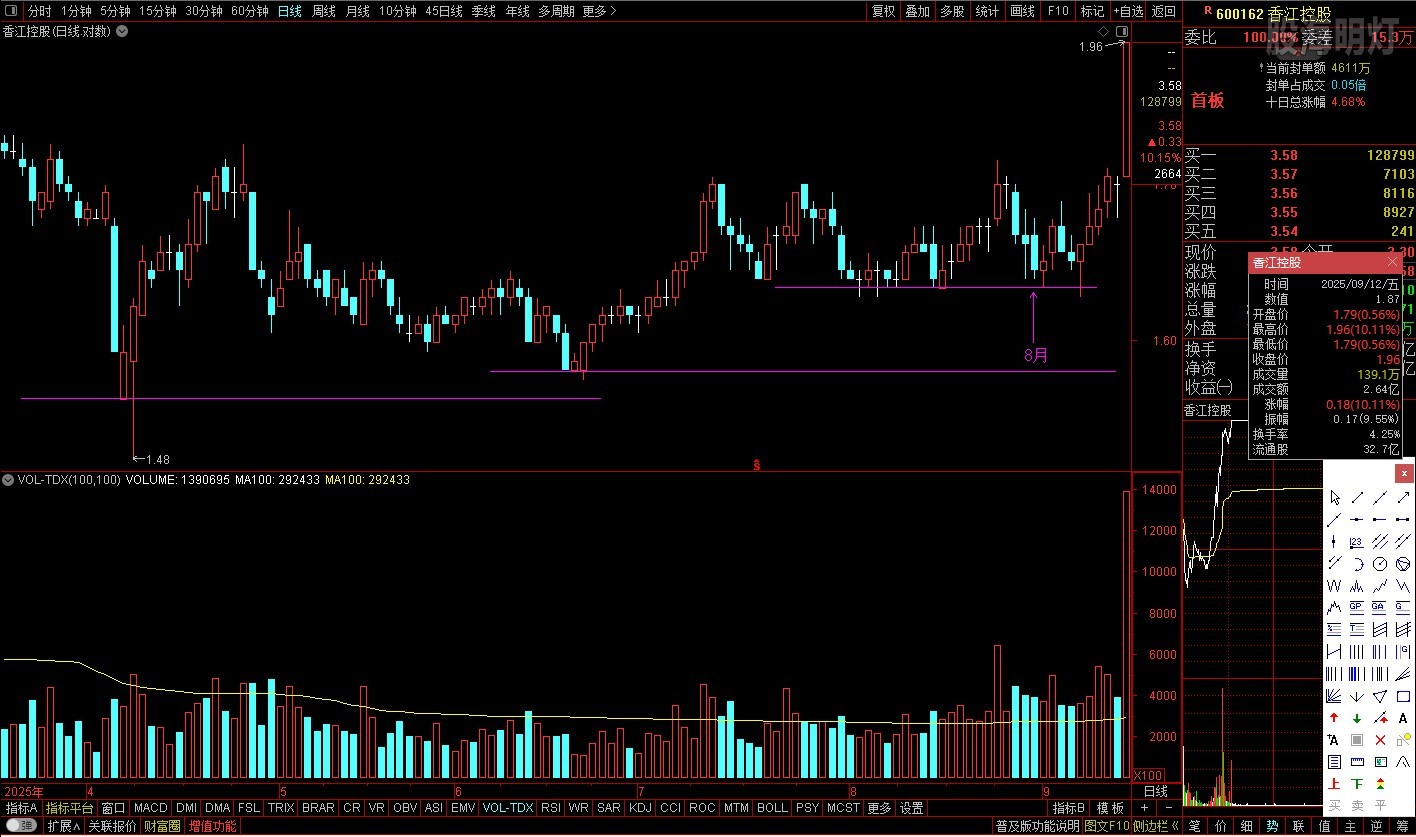The image size is (1416, 837).
Task: Select the 123 numbered line tool
Action: pos(1357,542)
